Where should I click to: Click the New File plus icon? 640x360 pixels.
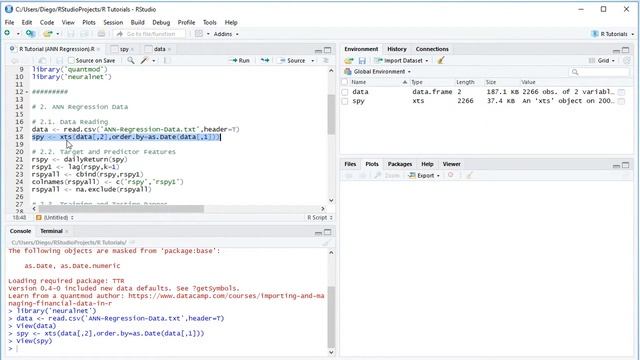[7, 33]
